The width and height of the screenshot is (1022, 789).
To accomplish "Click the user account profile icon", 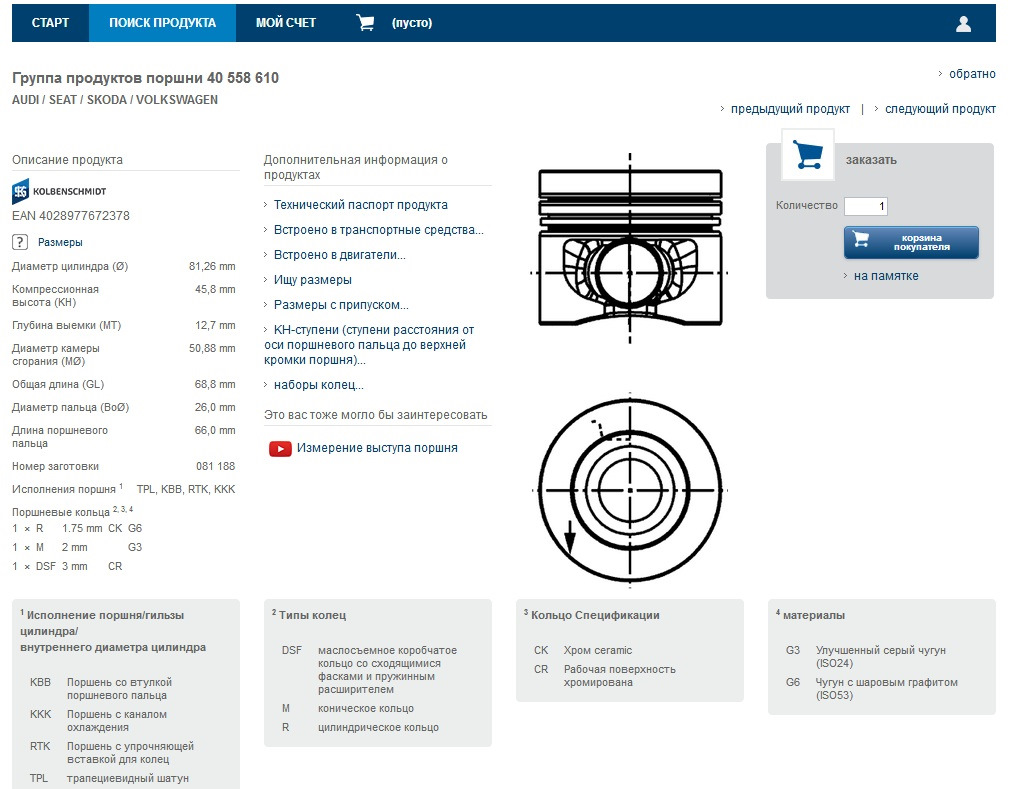I will pyautogui.click(x=963, y=24).
